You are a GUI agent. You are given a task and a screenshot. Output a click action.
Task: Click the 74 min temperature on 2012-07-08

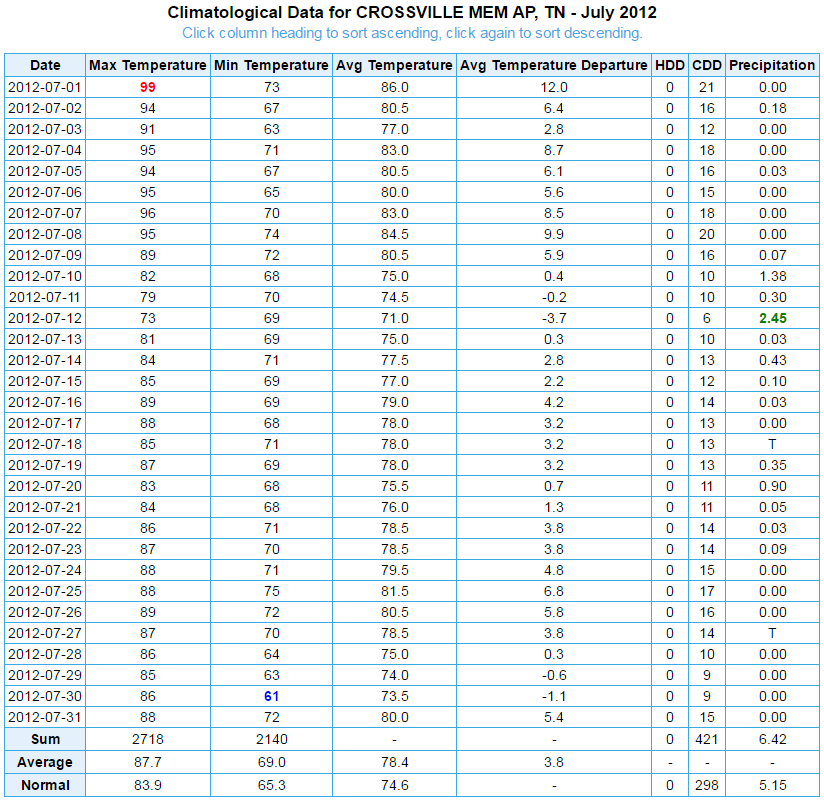(x=271, y=234)
